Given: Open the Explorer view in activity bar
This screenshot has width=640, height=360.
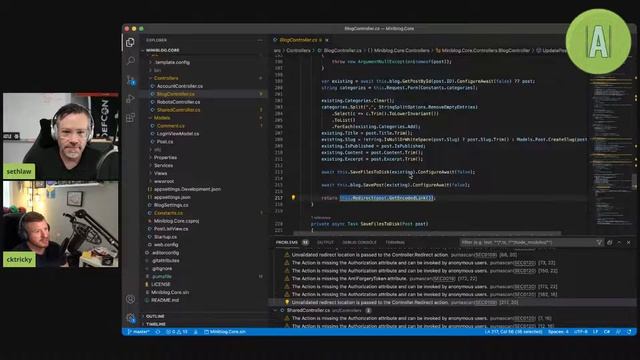Looking at the screenshot, I should 130,42.
